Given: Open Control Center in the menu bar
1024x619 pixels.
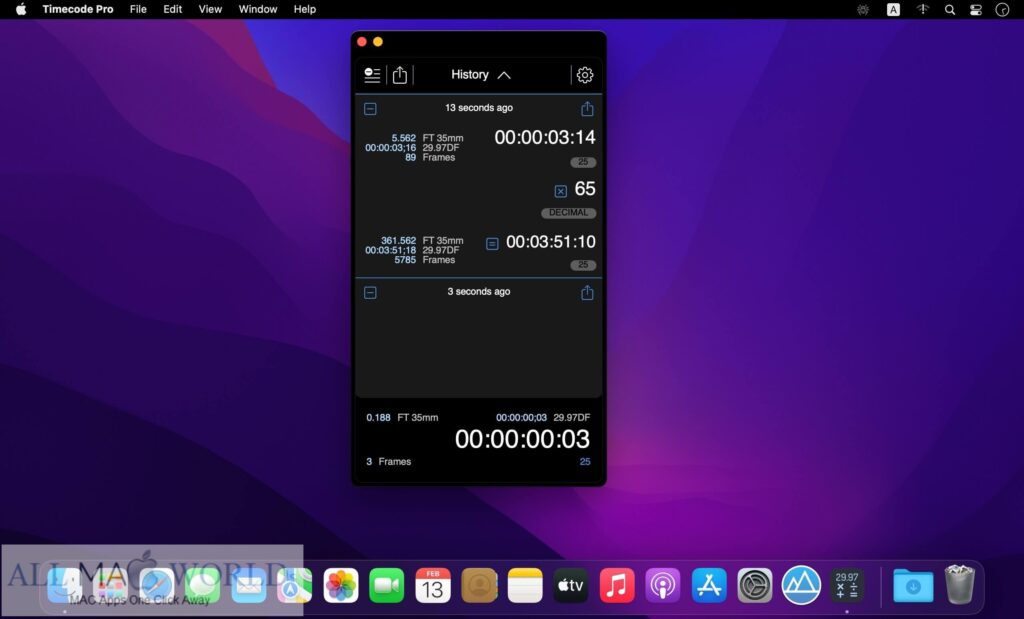Looking at the screenshot, I should [x=976, y=10].
